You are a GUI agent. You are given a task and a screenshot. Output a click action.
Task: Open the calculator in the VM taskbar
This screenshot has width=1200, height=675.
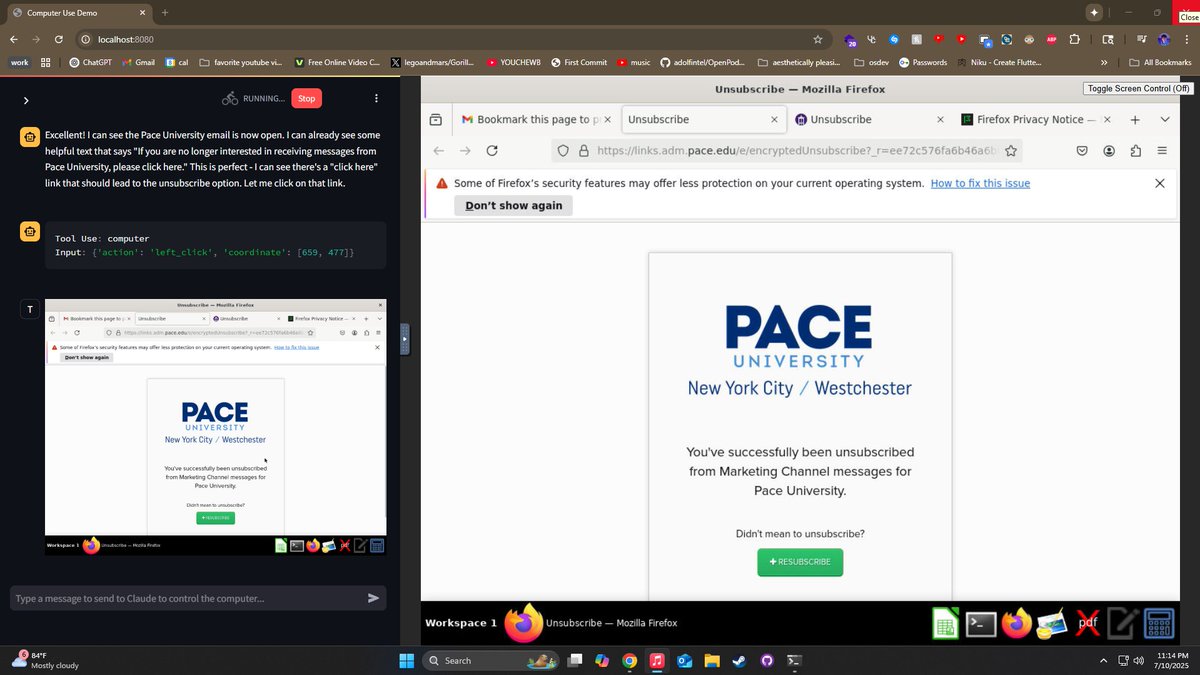1159,624
